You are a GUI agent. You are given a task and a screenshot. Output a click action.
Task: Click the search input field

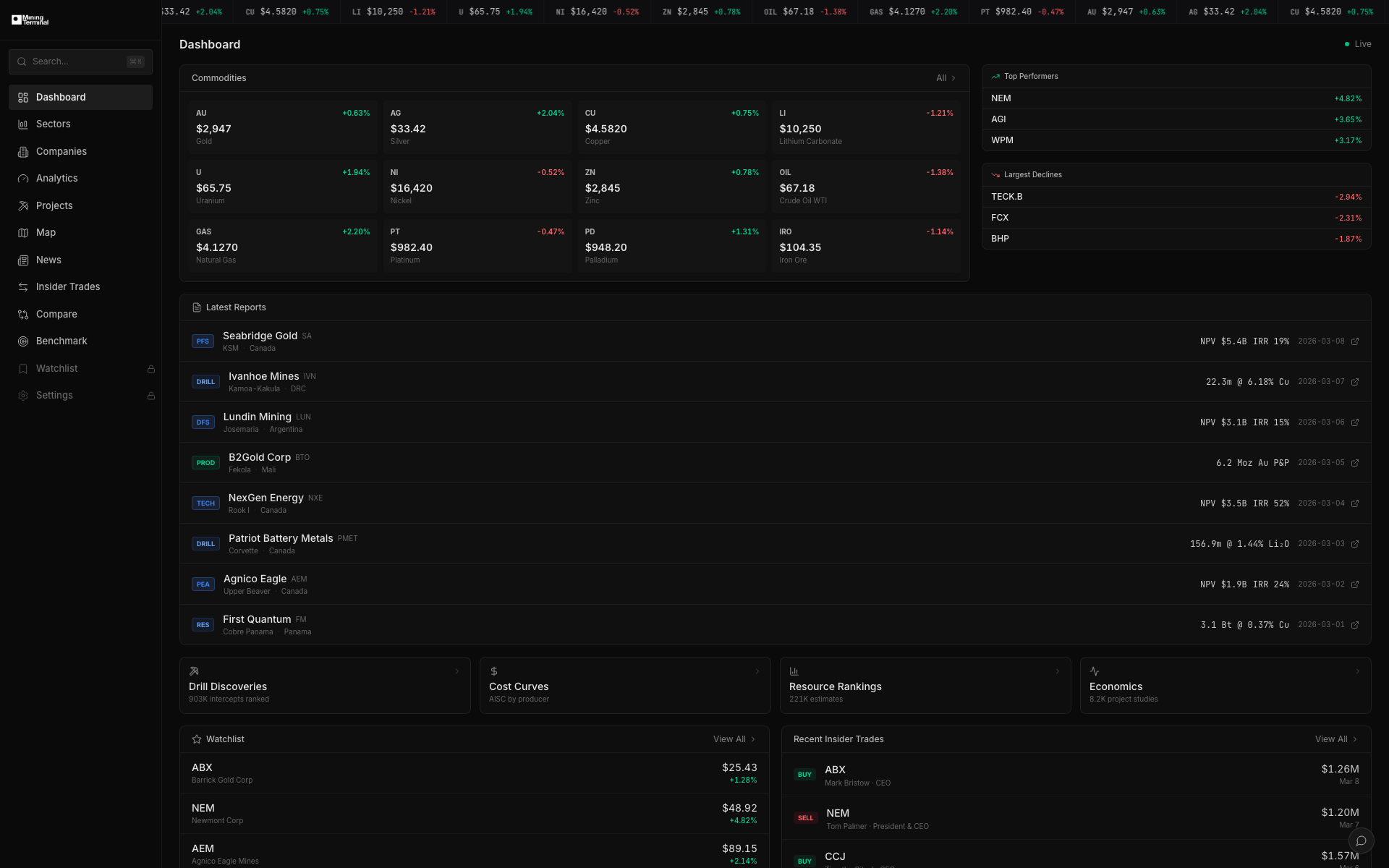pyautogui.click(x=80, y=61)
